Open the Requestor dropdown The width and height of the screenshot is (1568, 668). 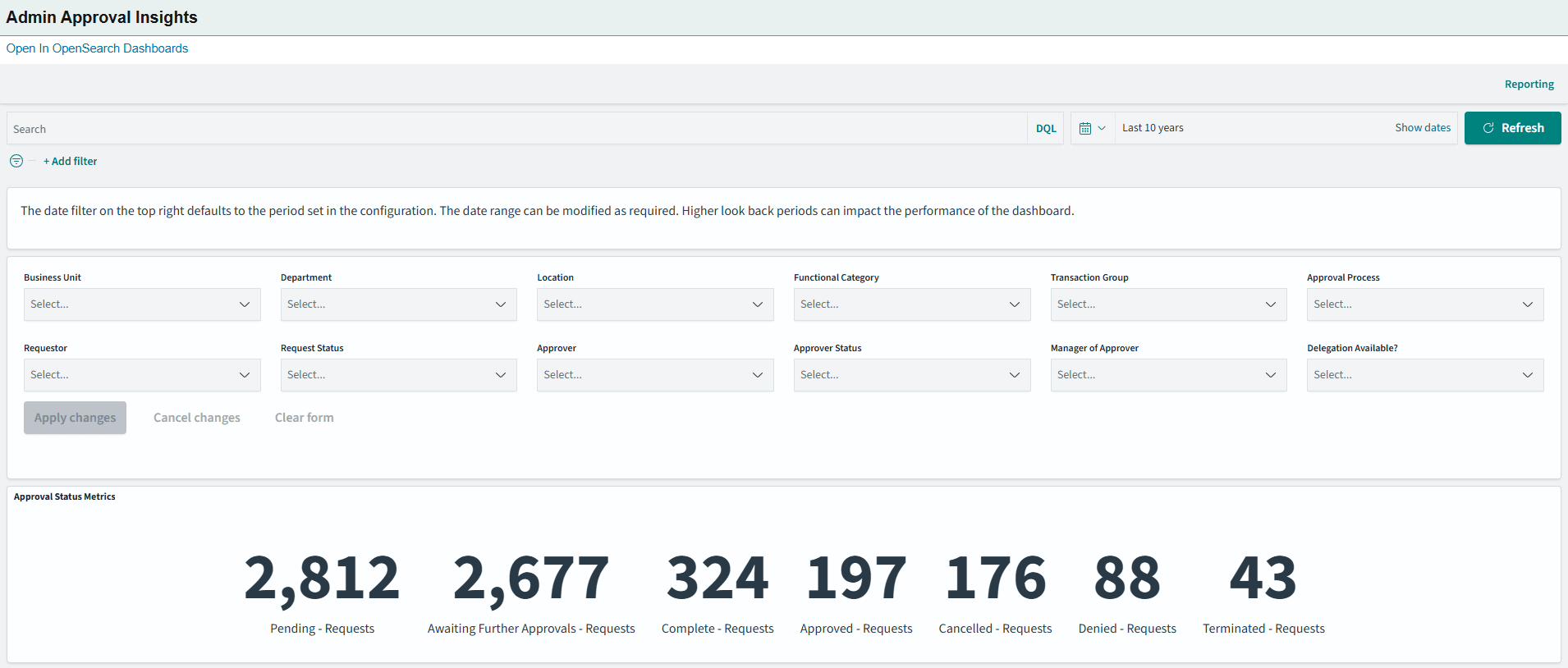pos(142,375)
